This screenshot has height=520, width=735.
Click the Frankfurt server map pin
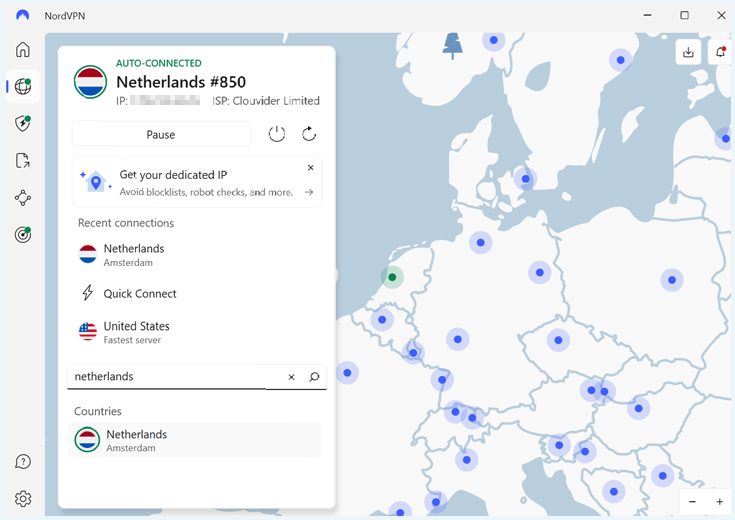(458, 339)
